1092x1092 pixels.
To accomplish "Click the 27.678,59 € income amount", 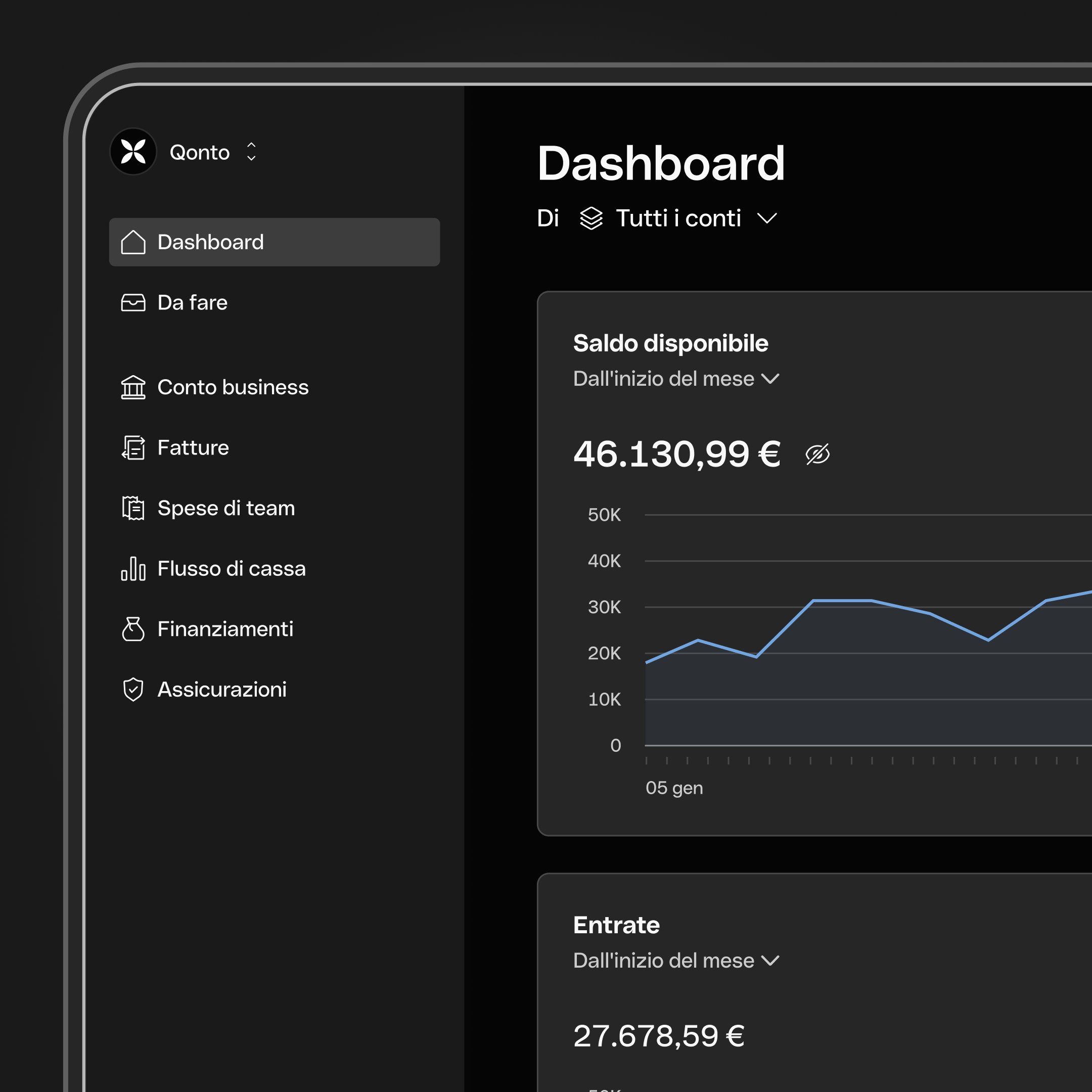I will [659, 1035].
